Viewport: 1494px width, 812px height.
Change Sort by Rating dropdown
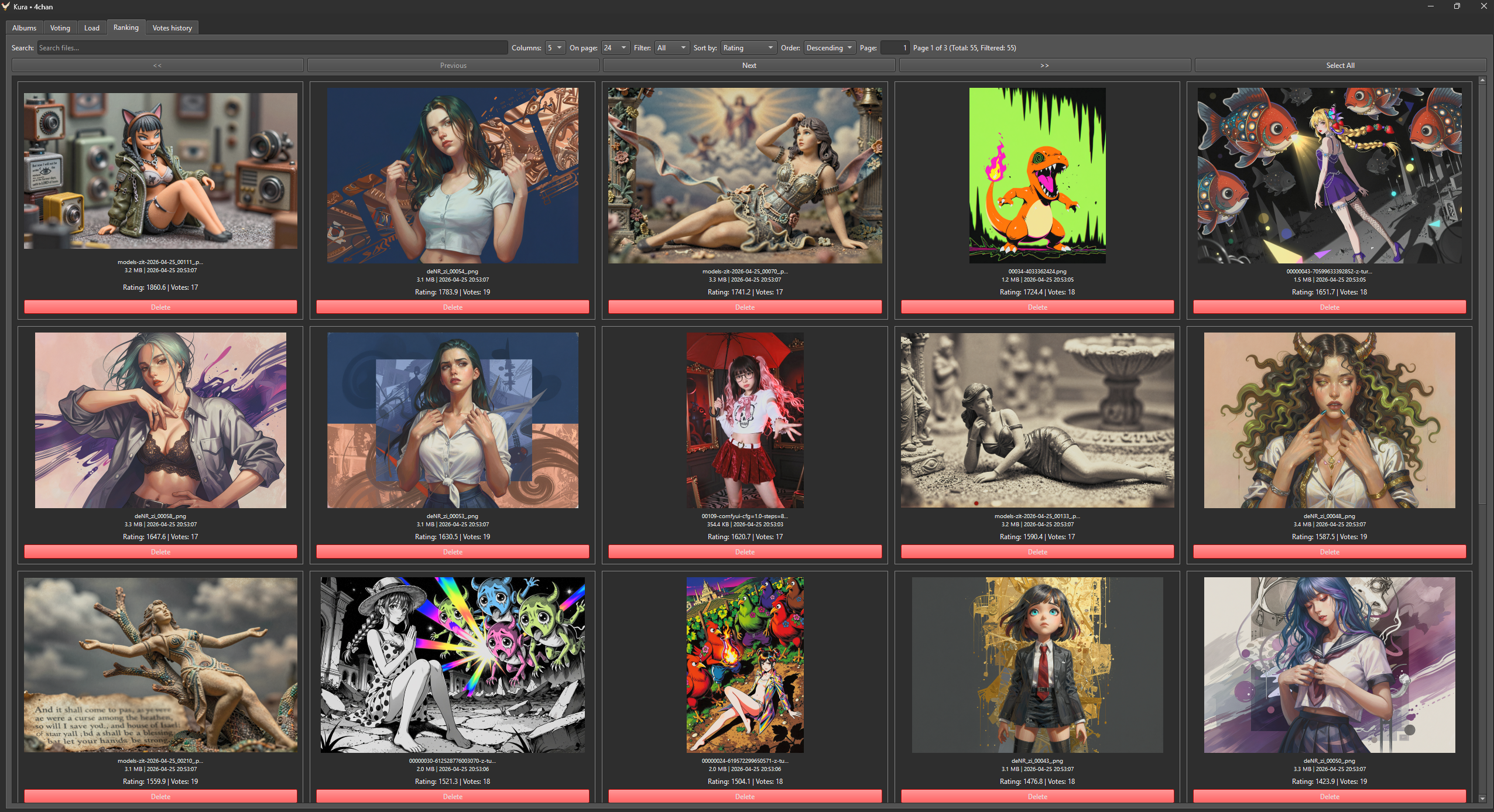pyautogui.click(x=748, y=48)
